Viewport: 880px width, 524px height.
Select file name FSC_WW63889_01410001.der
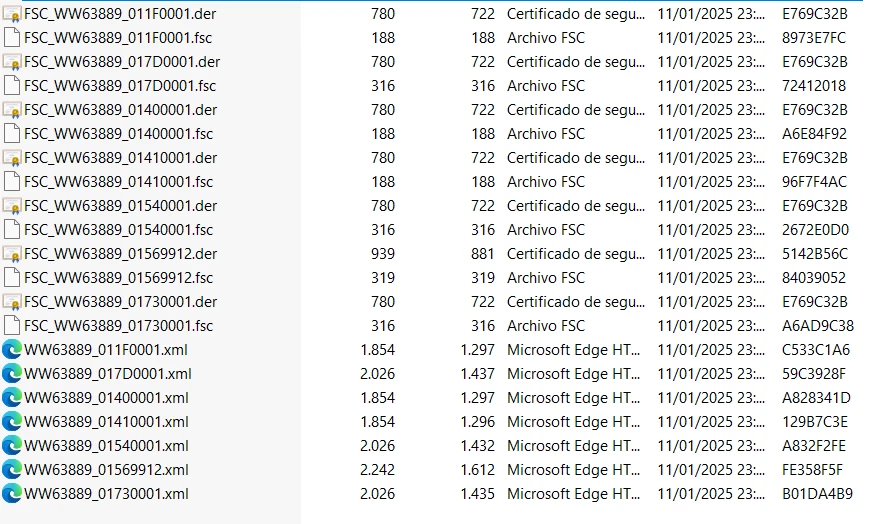pyautogui.click(x=121, y=158)
